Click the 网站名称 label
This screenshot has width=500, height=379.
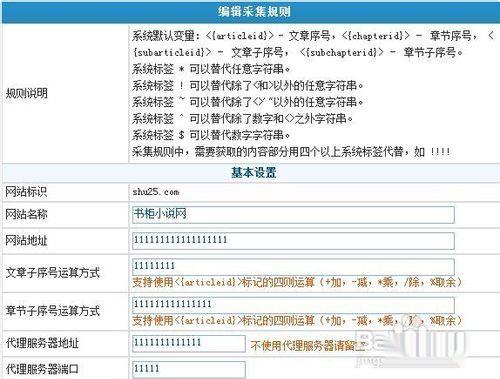26,214
